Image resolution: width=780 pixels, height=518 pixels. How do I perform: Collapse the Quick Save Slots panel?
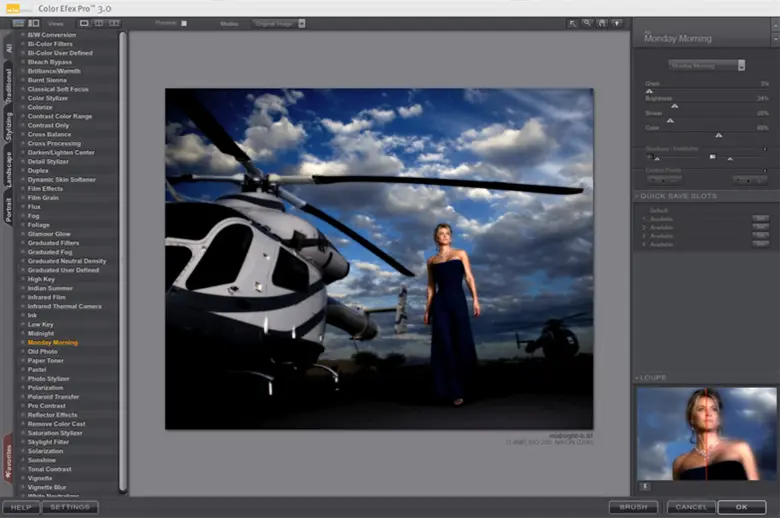pyautogui.click(x=637, y=196)
